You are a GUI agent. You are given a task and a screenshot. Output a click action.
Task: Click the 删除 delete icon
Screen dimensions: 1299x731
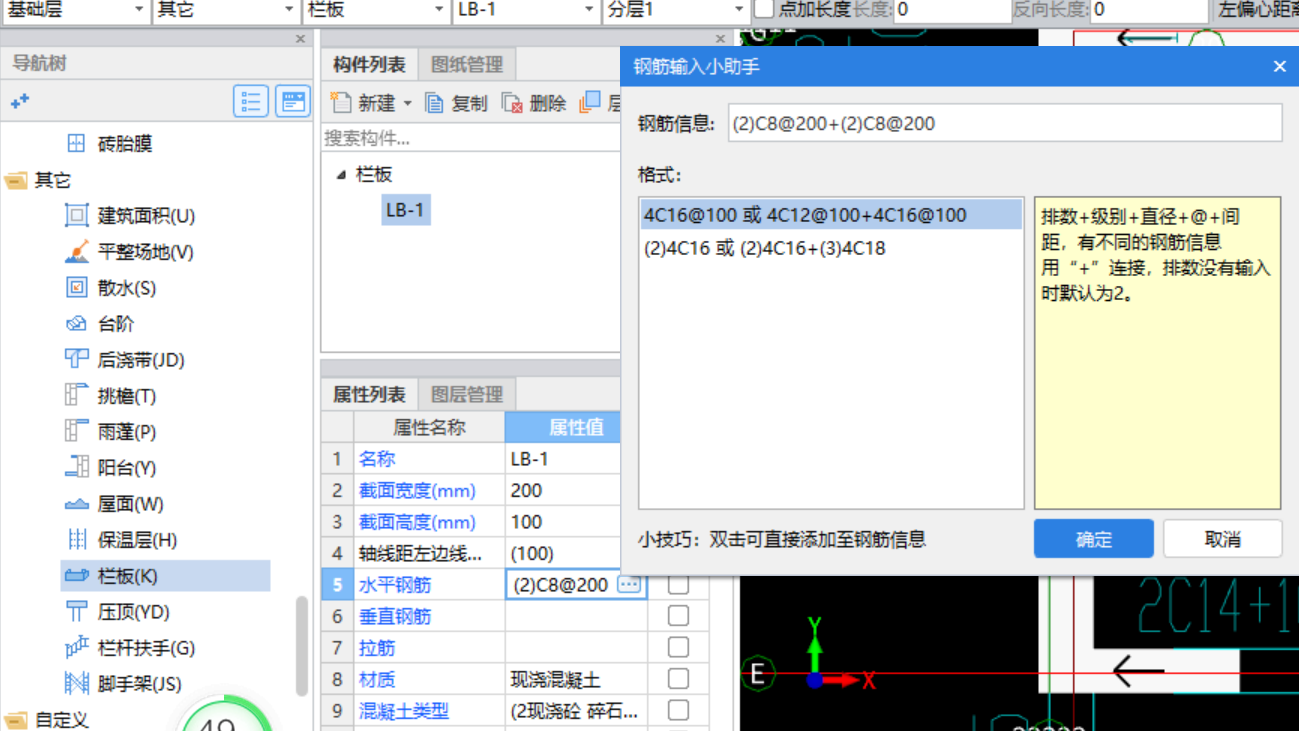click(x=512, y=102)
